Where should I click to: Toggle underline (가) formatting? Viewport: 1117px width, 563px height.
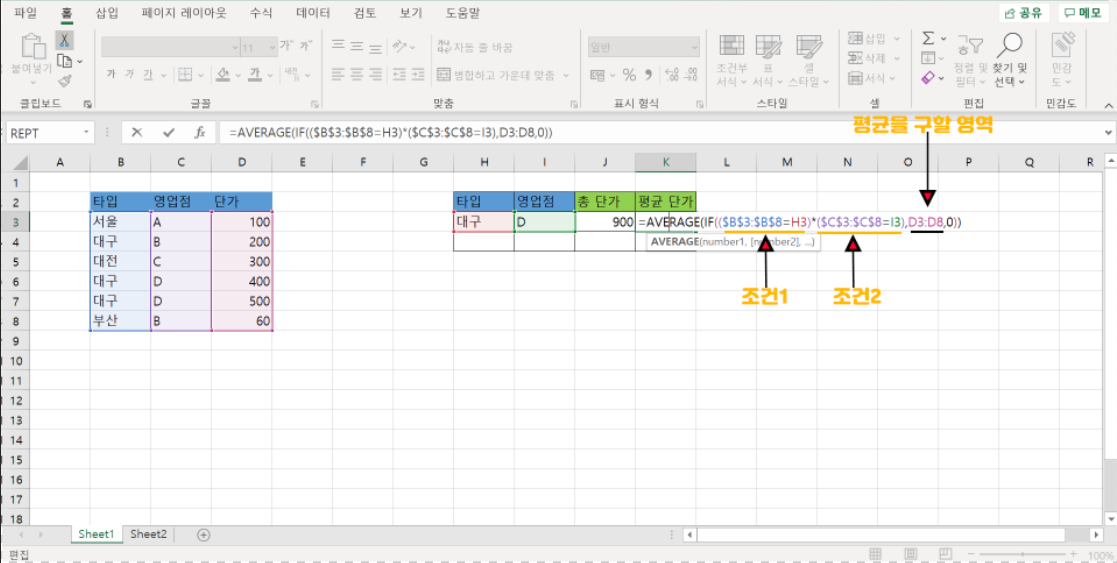tap(148, 73)
